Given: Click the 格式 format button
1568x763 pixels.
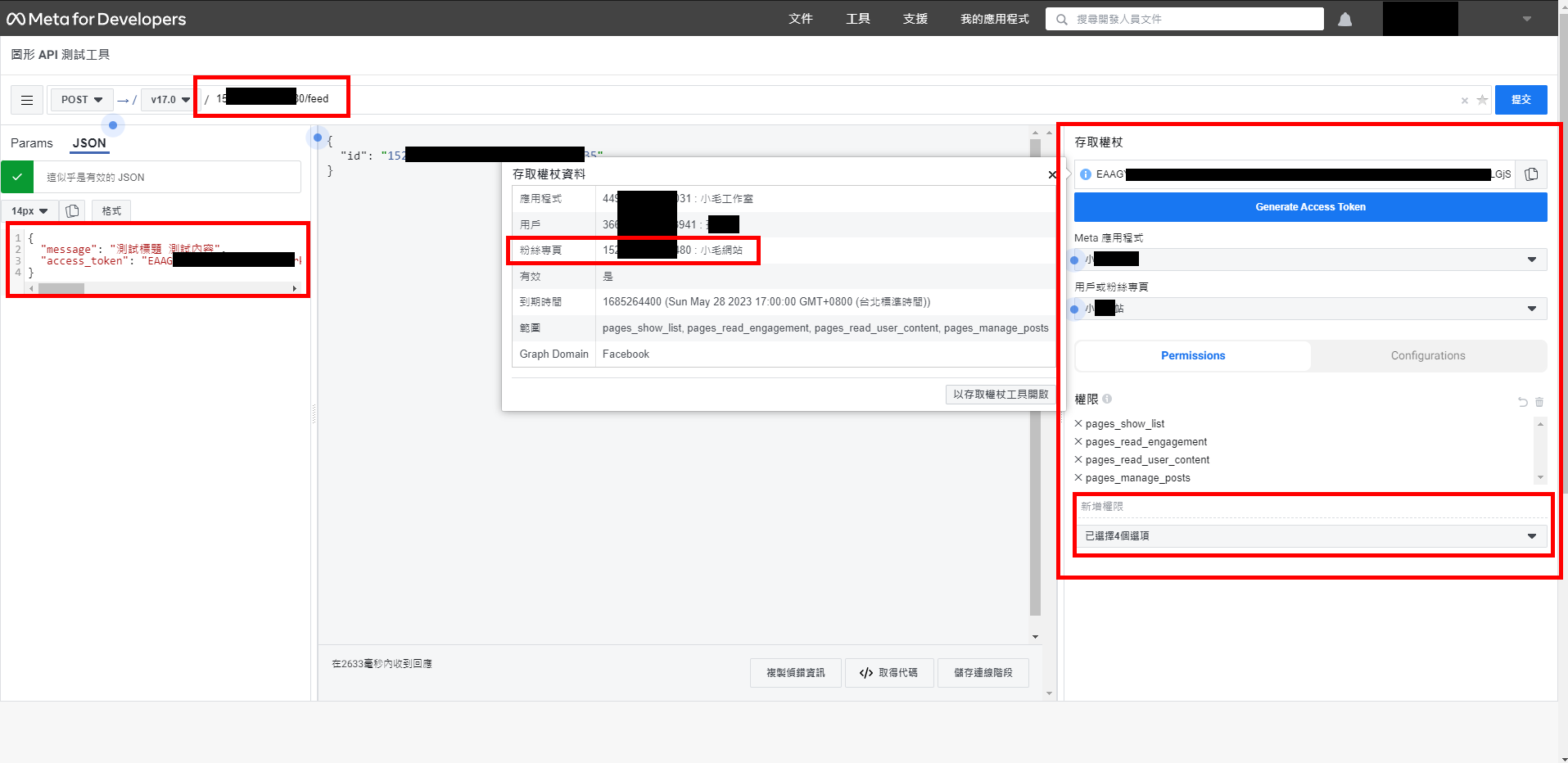Looking at the screenshot, I should click(x=111, y=211).
